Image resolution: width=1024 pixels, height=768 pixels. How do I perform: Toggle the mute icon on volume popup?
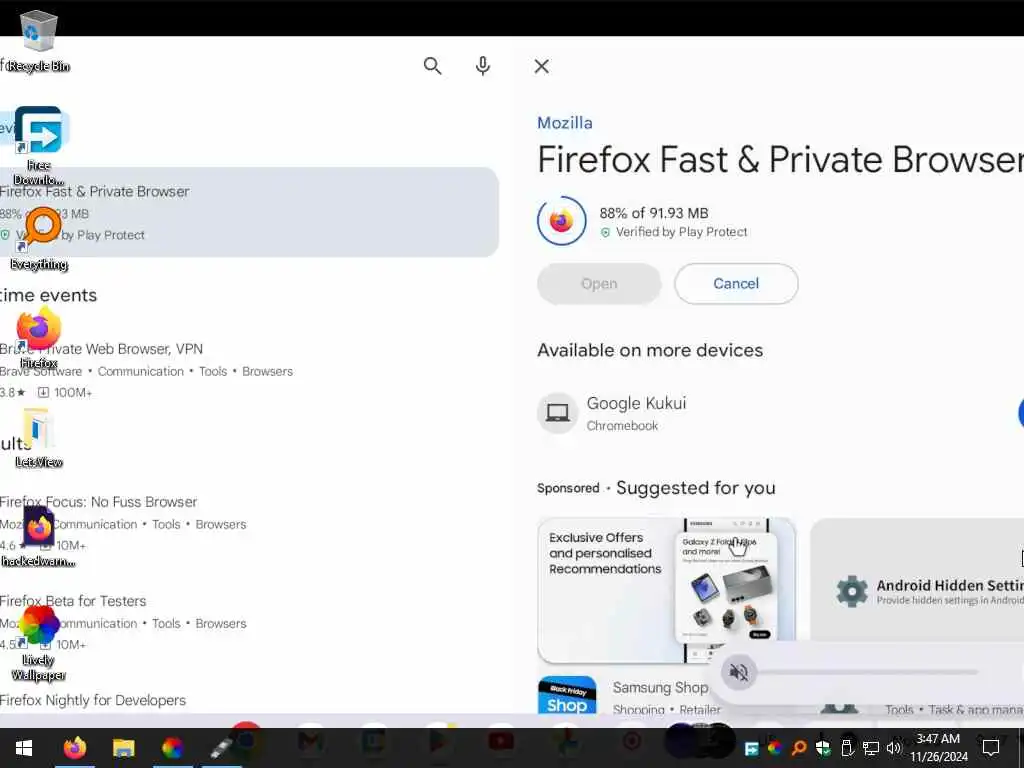click(x=739, y=672)
